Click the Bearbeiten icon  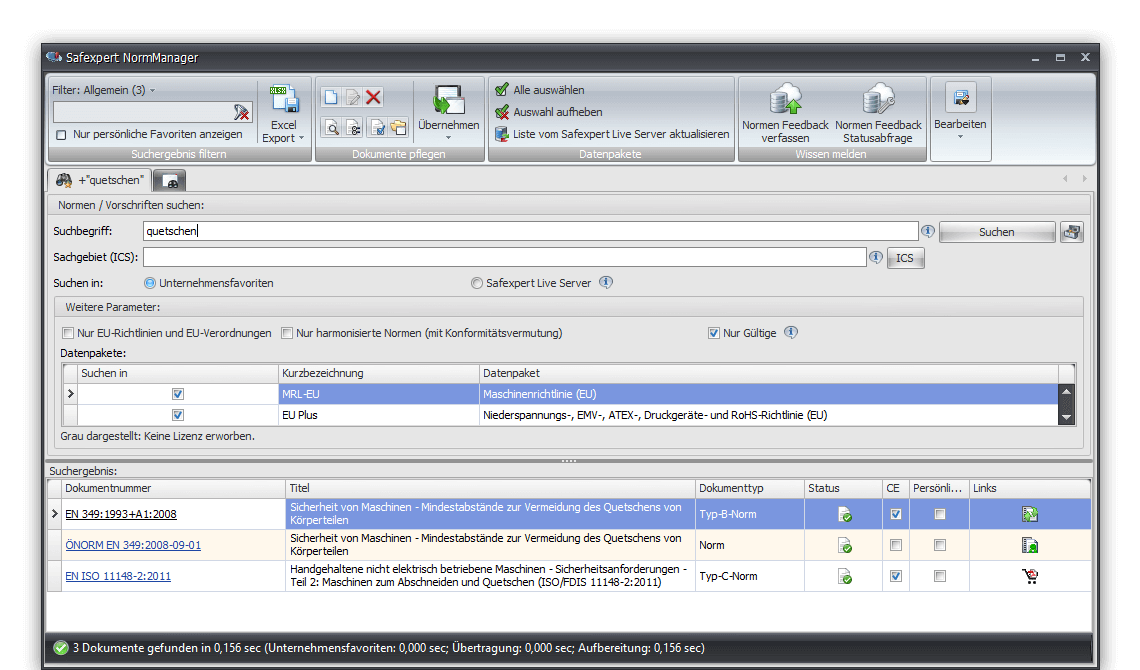tap(960, 97)
